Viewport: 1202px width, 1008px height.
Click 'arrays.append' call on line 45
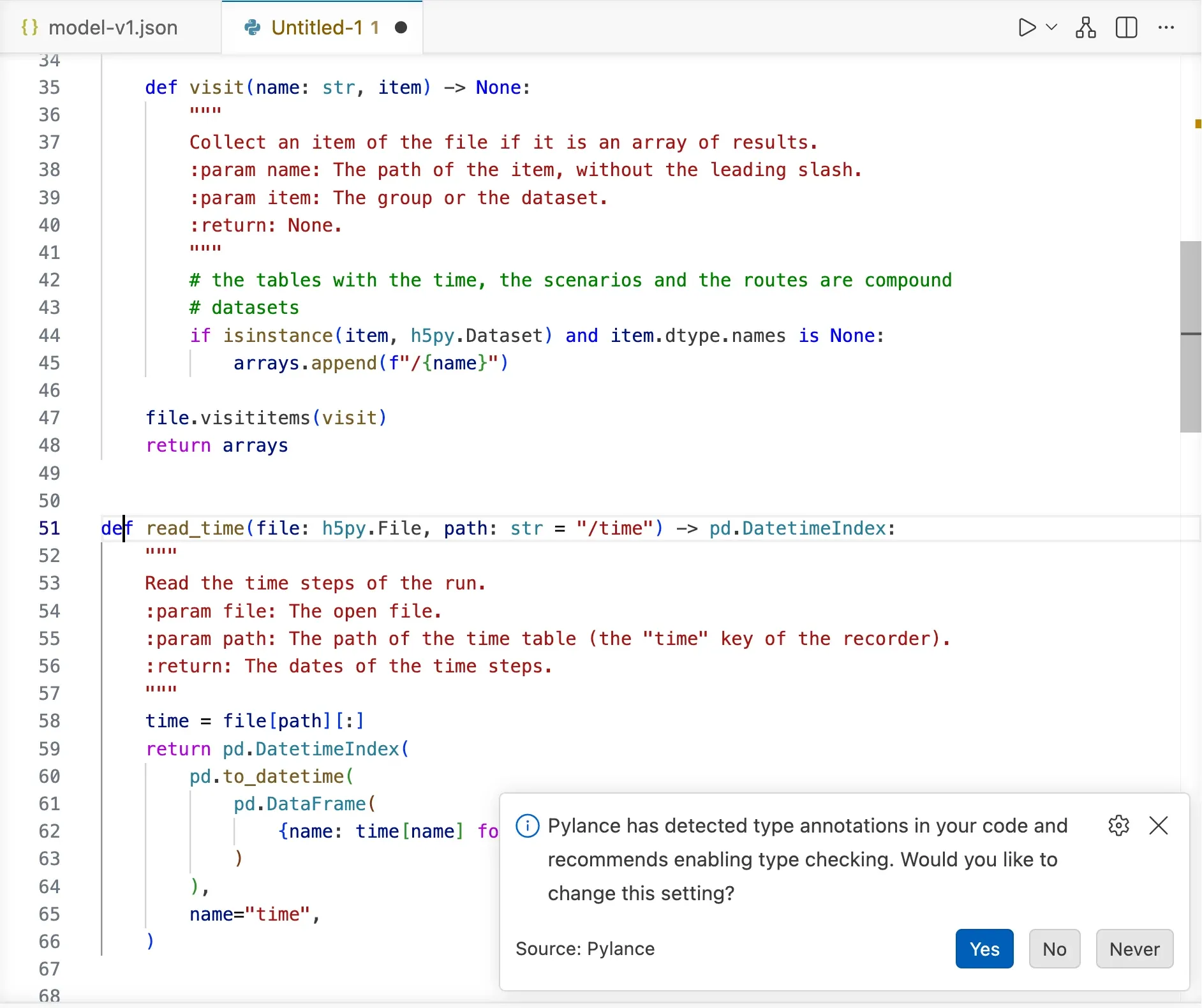coord(306,363)
